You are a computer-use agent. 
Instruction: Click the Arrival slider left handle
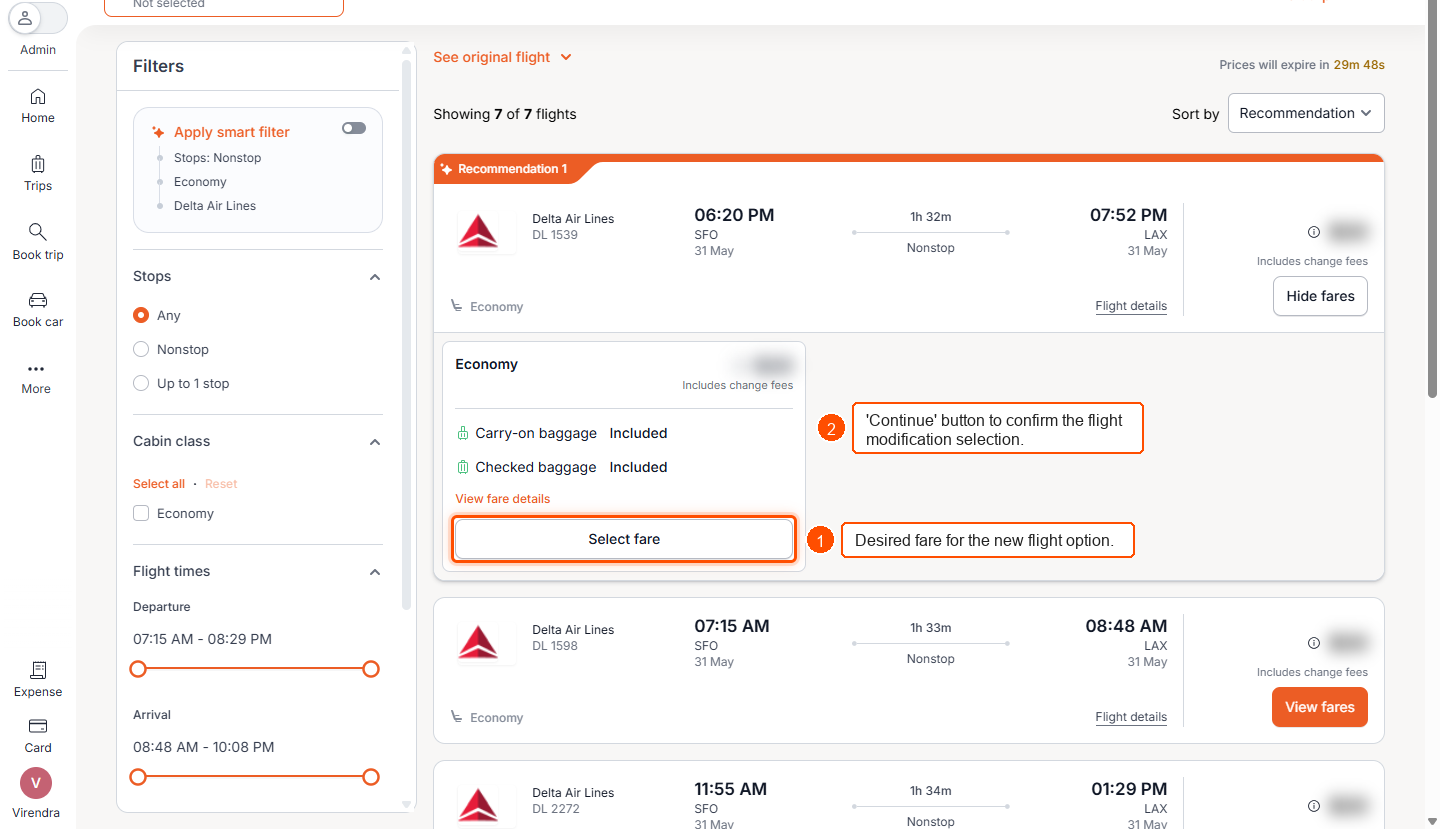[138, 777]
